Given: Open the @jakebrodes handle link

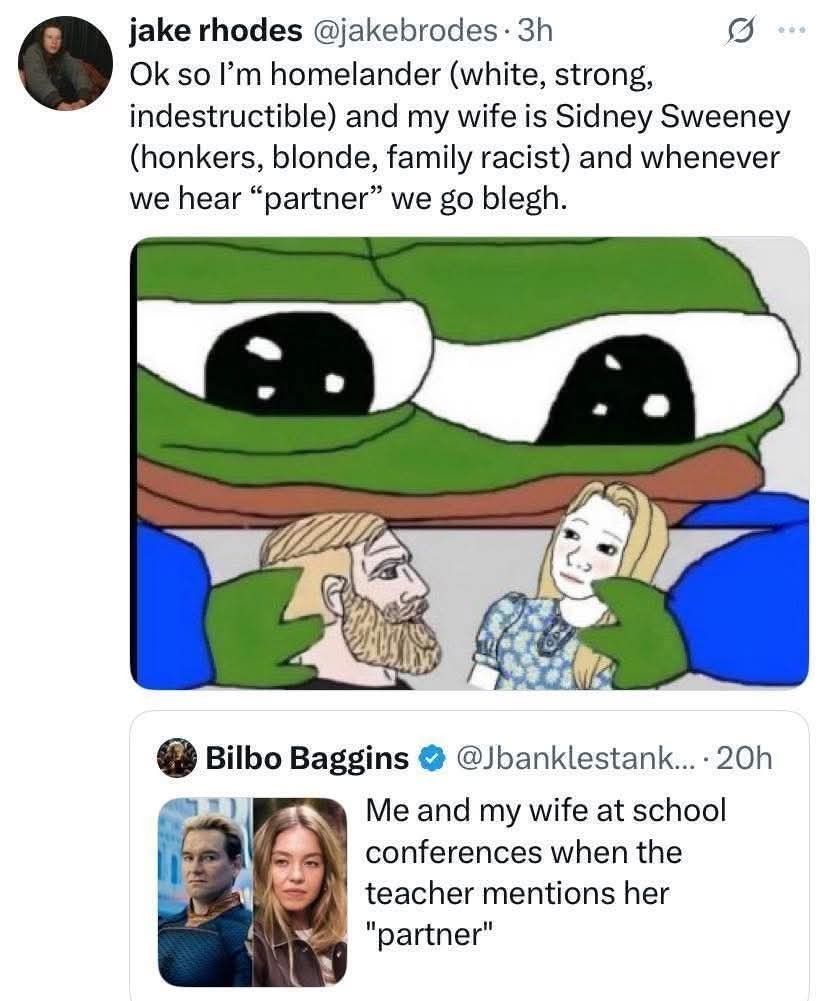Looking at the screenshot, I should point(402,31).
